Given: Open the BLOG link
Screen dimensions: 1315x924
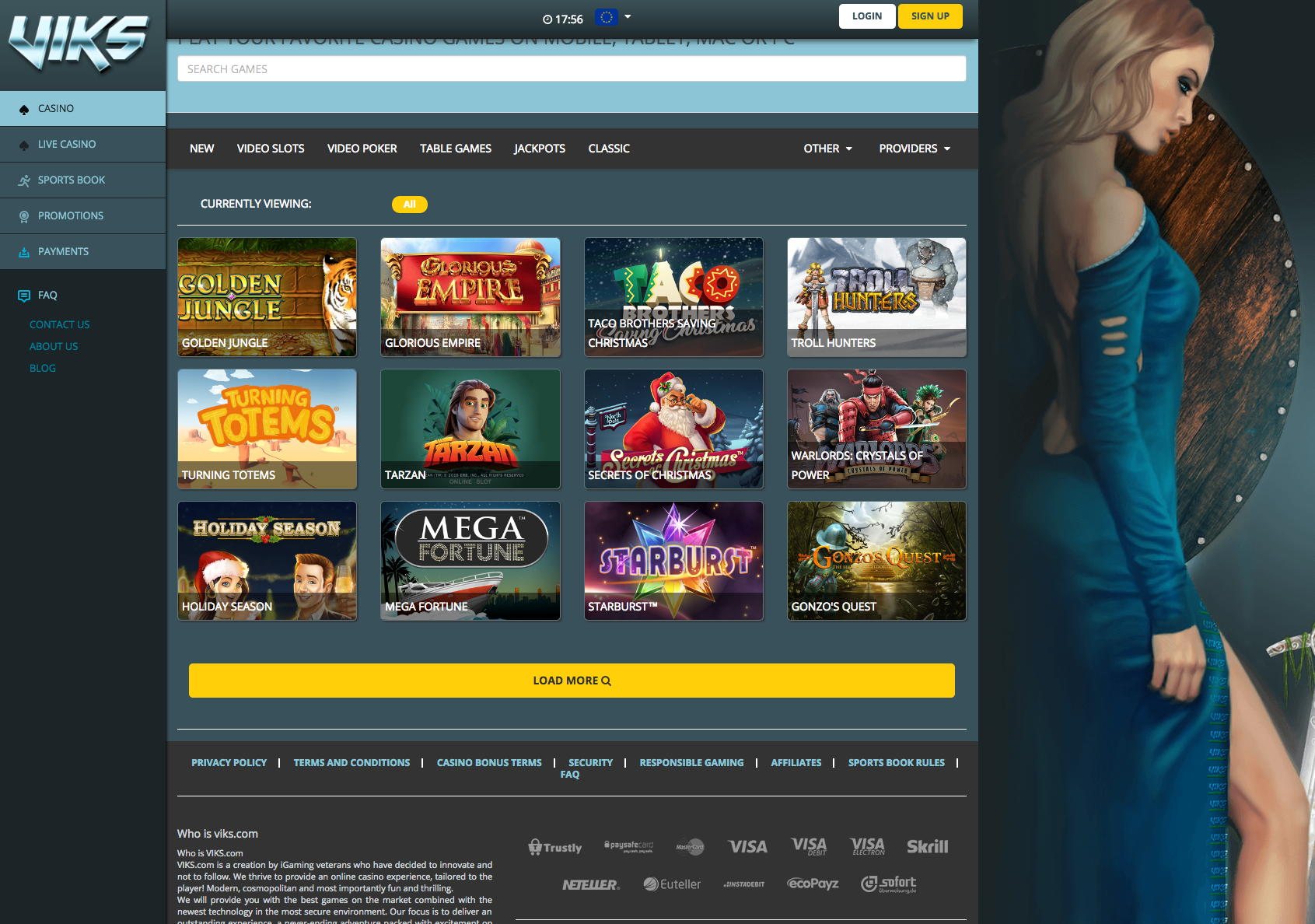Looking at the screenshot, I should (43, 369).
